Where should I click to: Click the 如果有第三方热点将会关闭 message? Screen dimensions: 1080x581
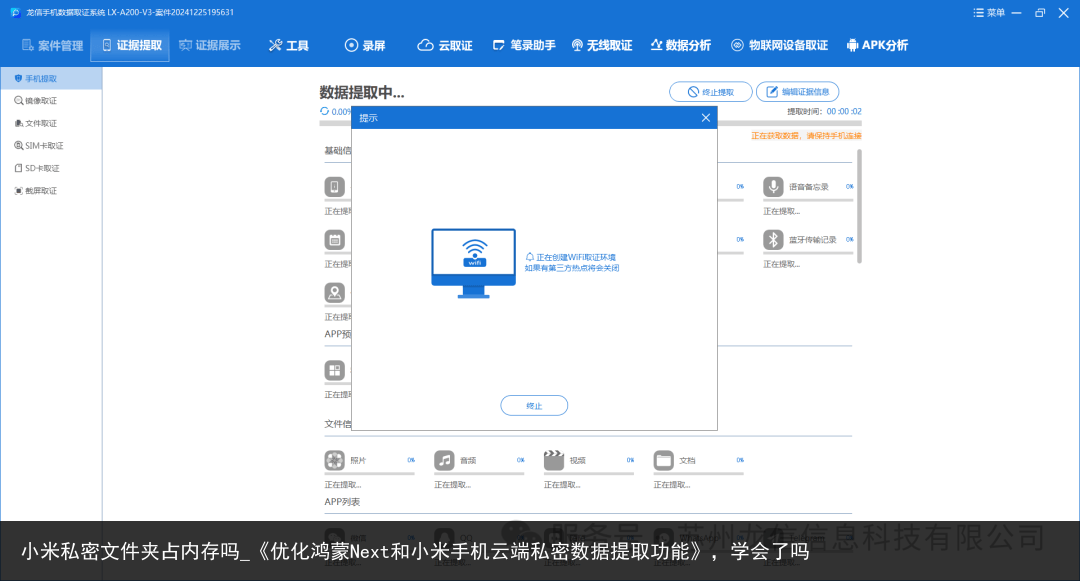(x=572, y=268)
